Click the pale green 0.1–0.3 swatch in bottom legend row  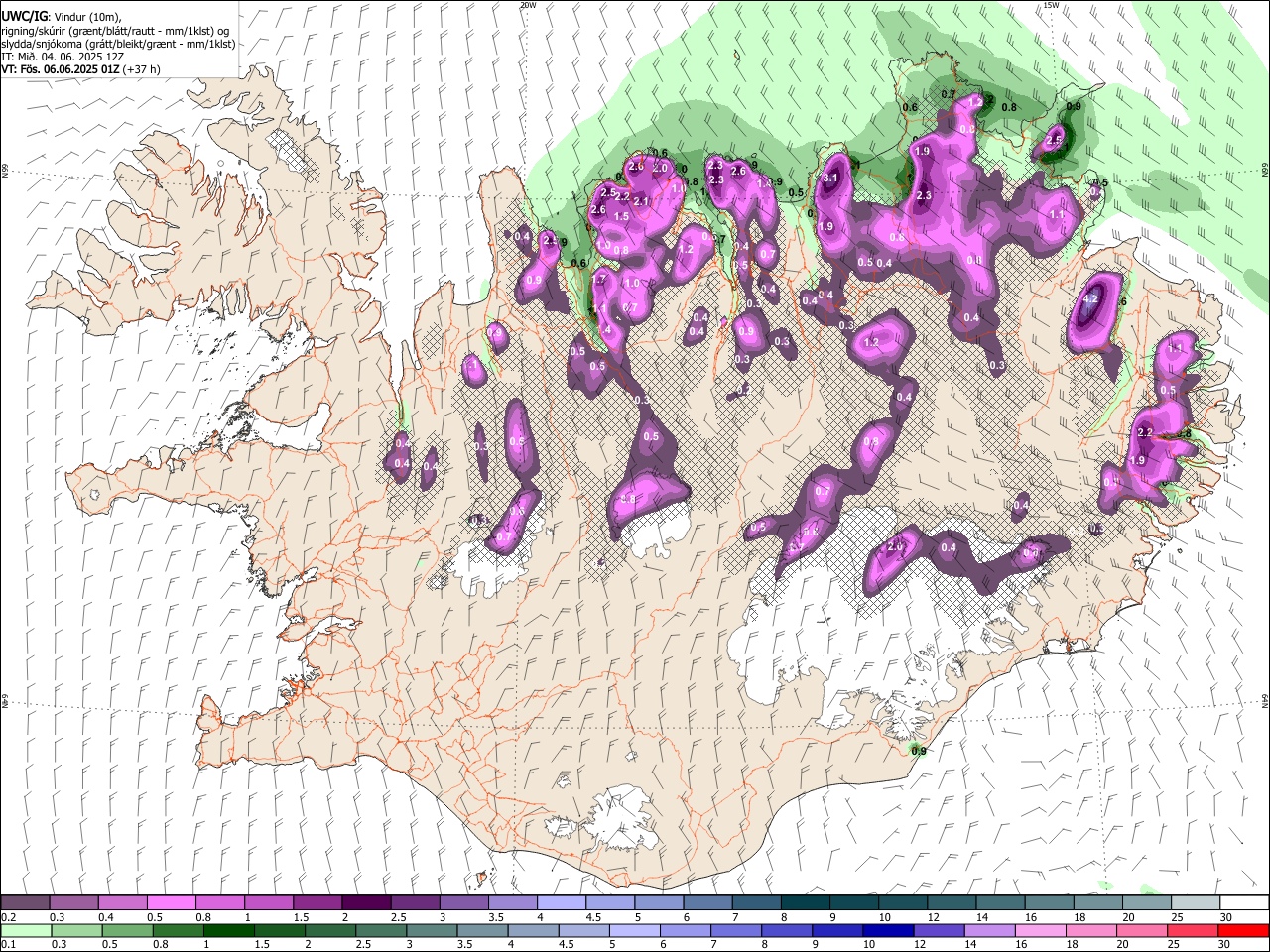coord(26,931)
